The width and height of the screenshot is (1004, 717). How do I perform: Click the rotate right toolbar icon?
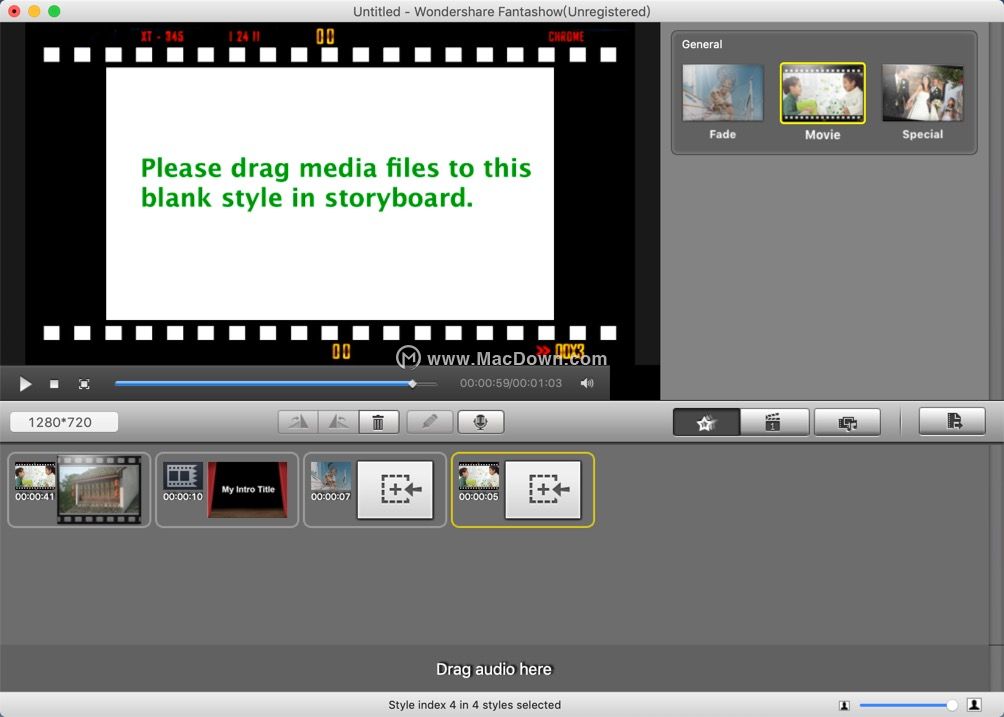coord(339,422)
